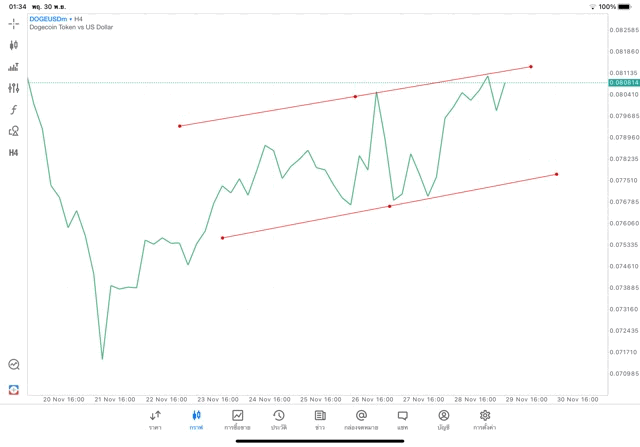
Task: Switch to the ราคา (Quotes) tab
Action: 155,420
